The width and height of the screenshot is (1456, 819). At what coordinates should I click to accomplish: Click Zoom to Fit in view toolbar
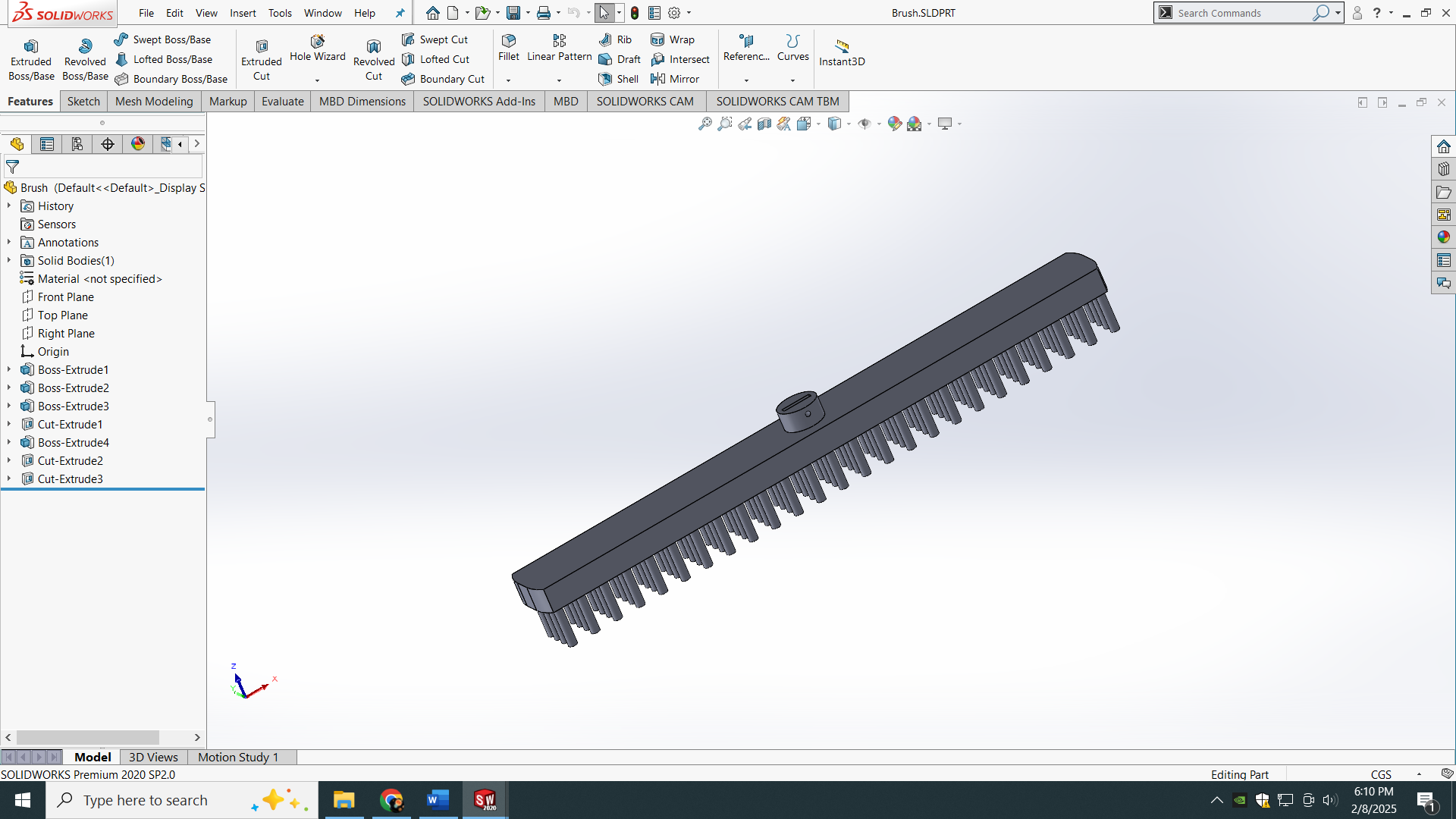705,124
